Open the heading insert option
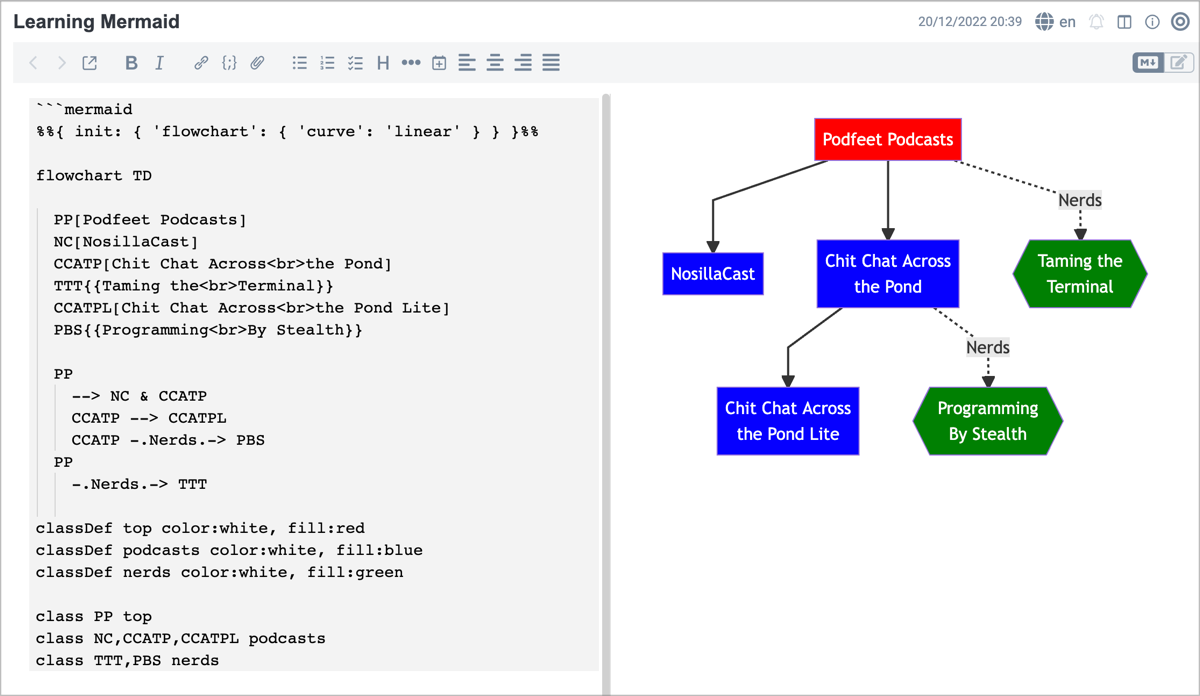This screenshot has width=1200, height=696. (383, 63)
